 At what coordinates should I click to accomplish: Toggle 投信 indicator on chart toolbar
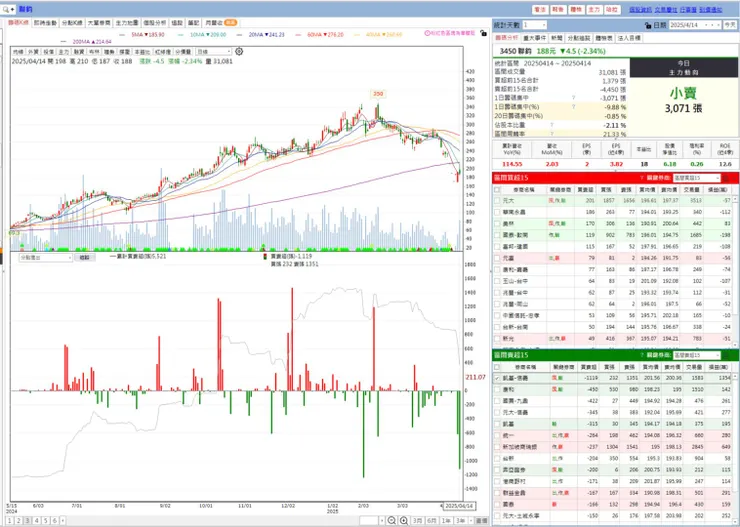point(48,52)
